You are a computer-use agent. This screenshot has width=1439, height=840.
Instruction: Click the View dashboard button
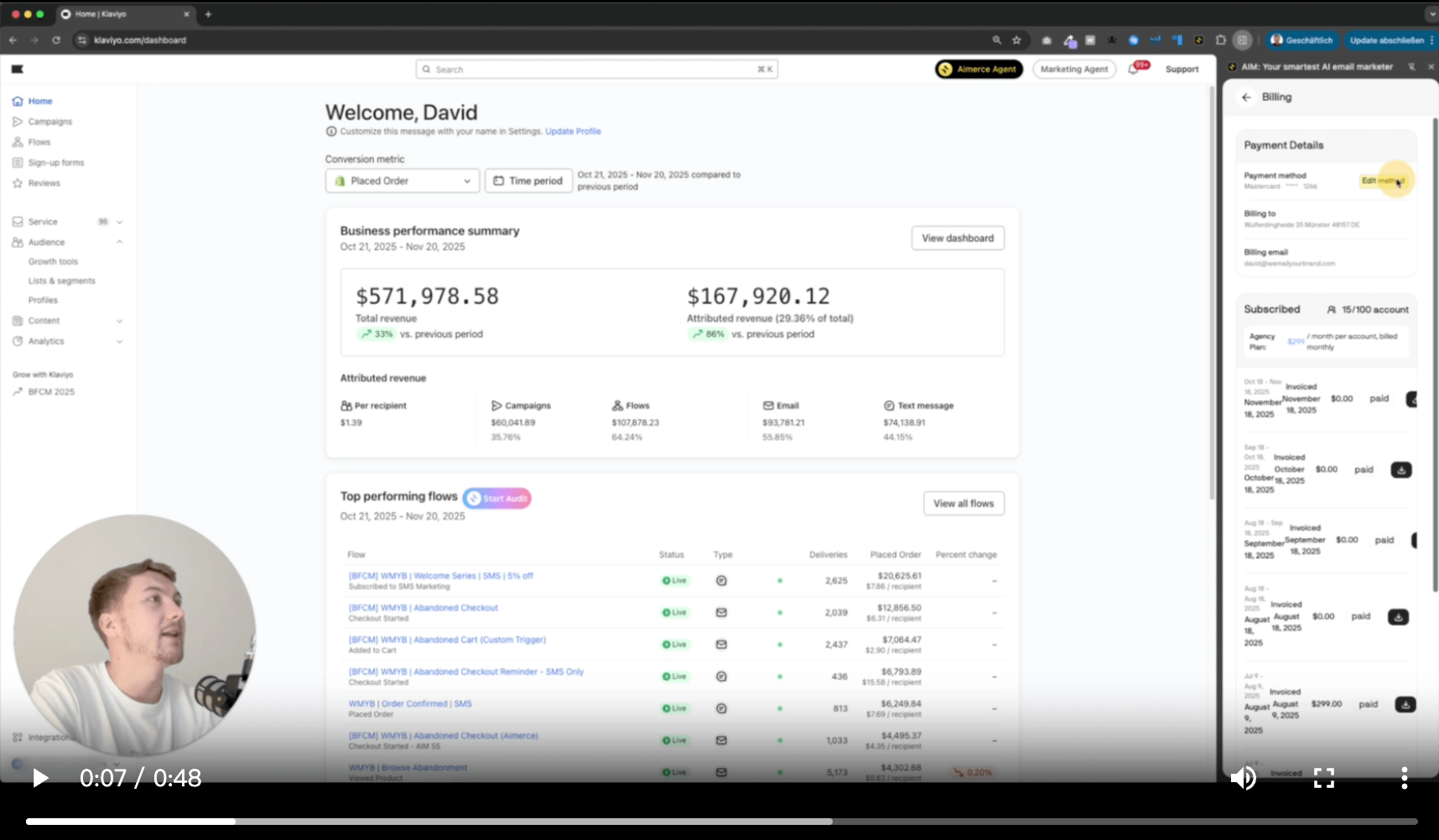click(957, 238)
